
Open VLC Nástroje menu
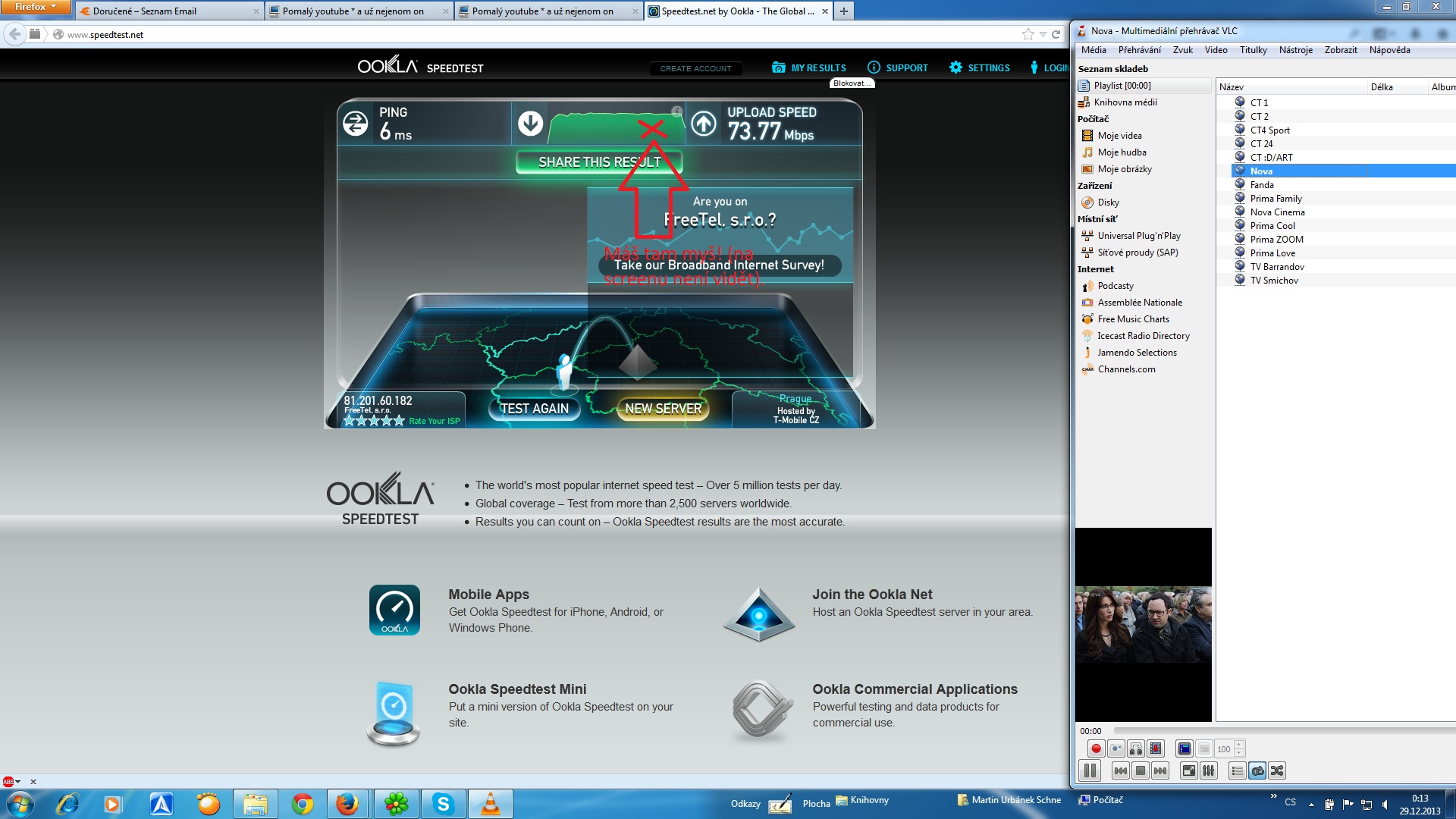1295,50
